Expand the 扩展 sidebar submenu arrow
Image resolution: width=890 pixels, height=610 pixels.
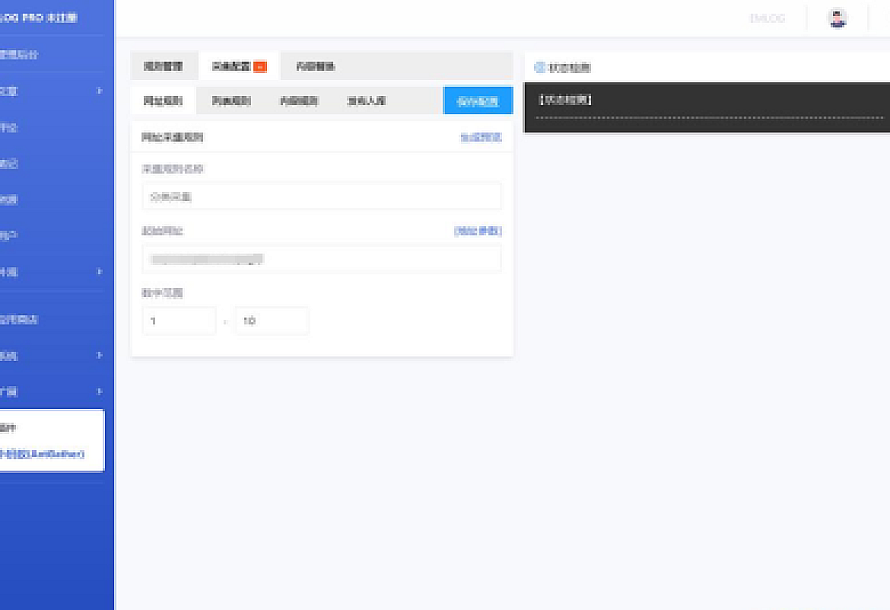[99, 391]
